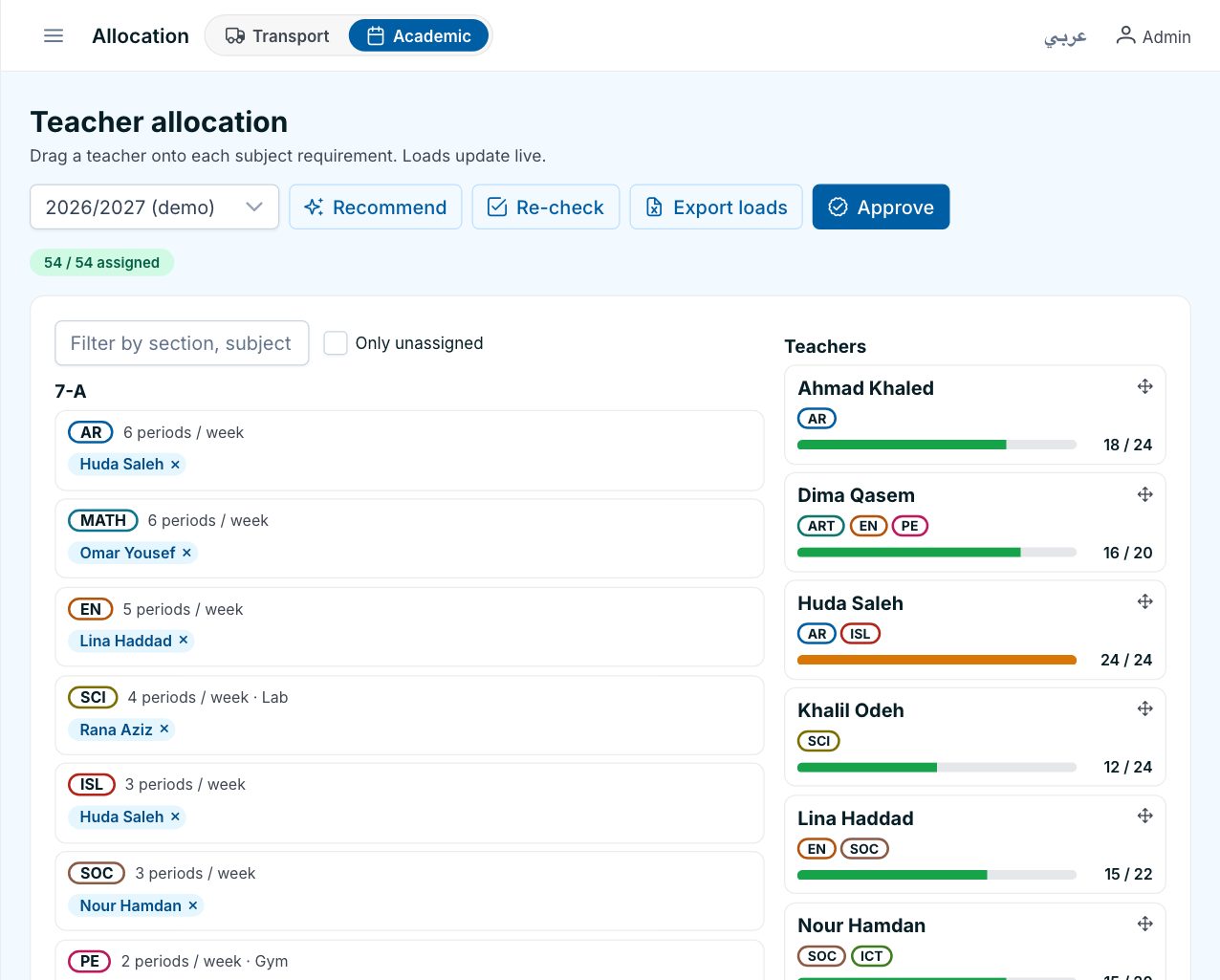Click drag handle on Khalil Odeh card
The image size is (1220, 980).
[x=1144, y=708]
